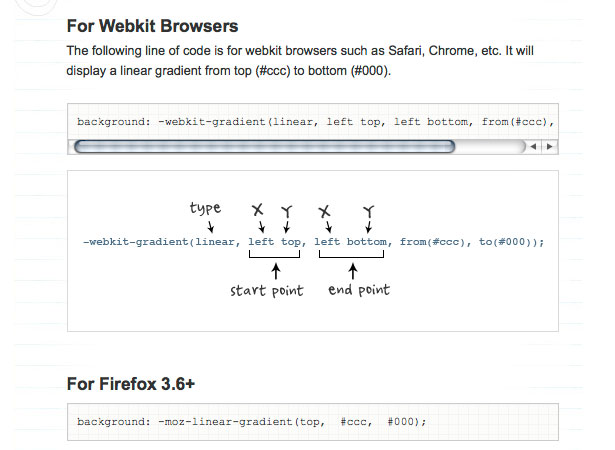Click the up arrow above 'end point'

[353, 271]
